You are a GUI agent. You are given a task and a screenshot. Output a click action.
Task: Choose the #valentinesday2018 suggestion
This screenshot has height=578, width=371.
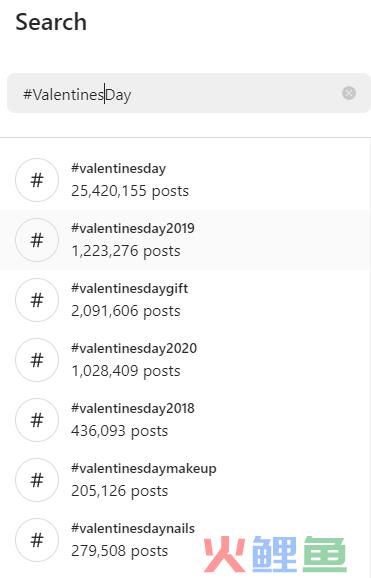(x=186, y=420)
